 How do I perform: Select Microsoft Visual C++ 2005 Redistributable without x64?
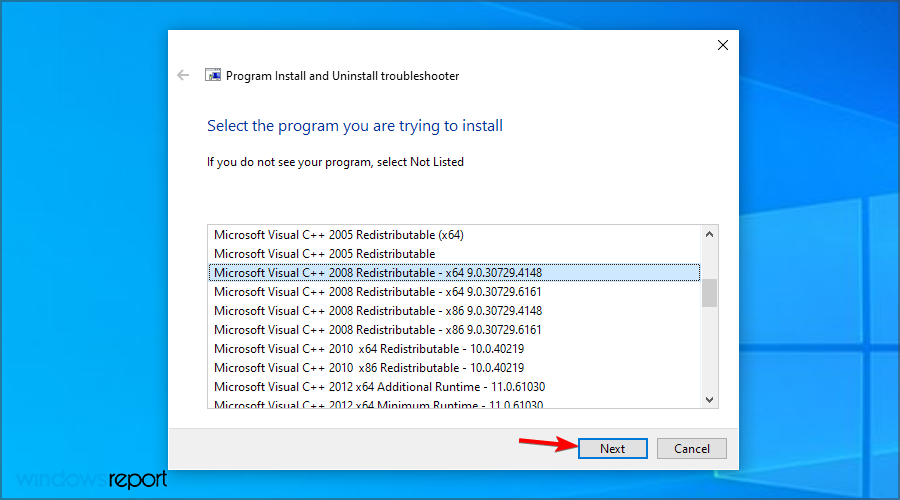pyautogui.click(x=454, y=254)
